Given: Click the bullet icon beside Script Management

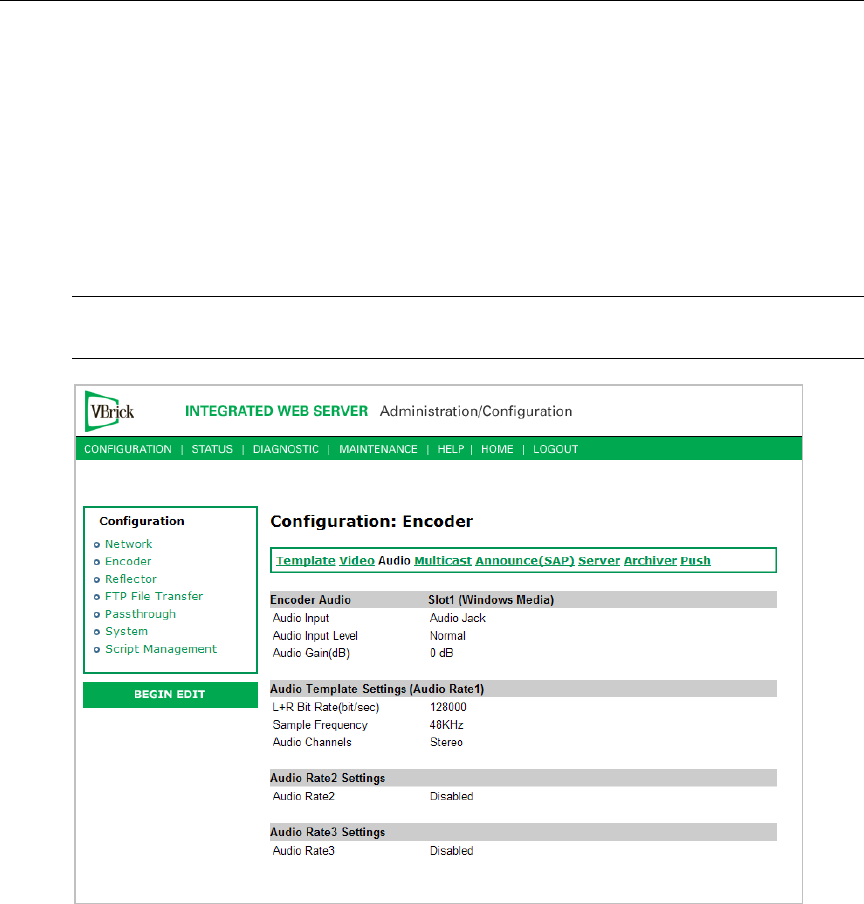Looking at the screenshot, I should pyautogui.click(x=97, y=650).
